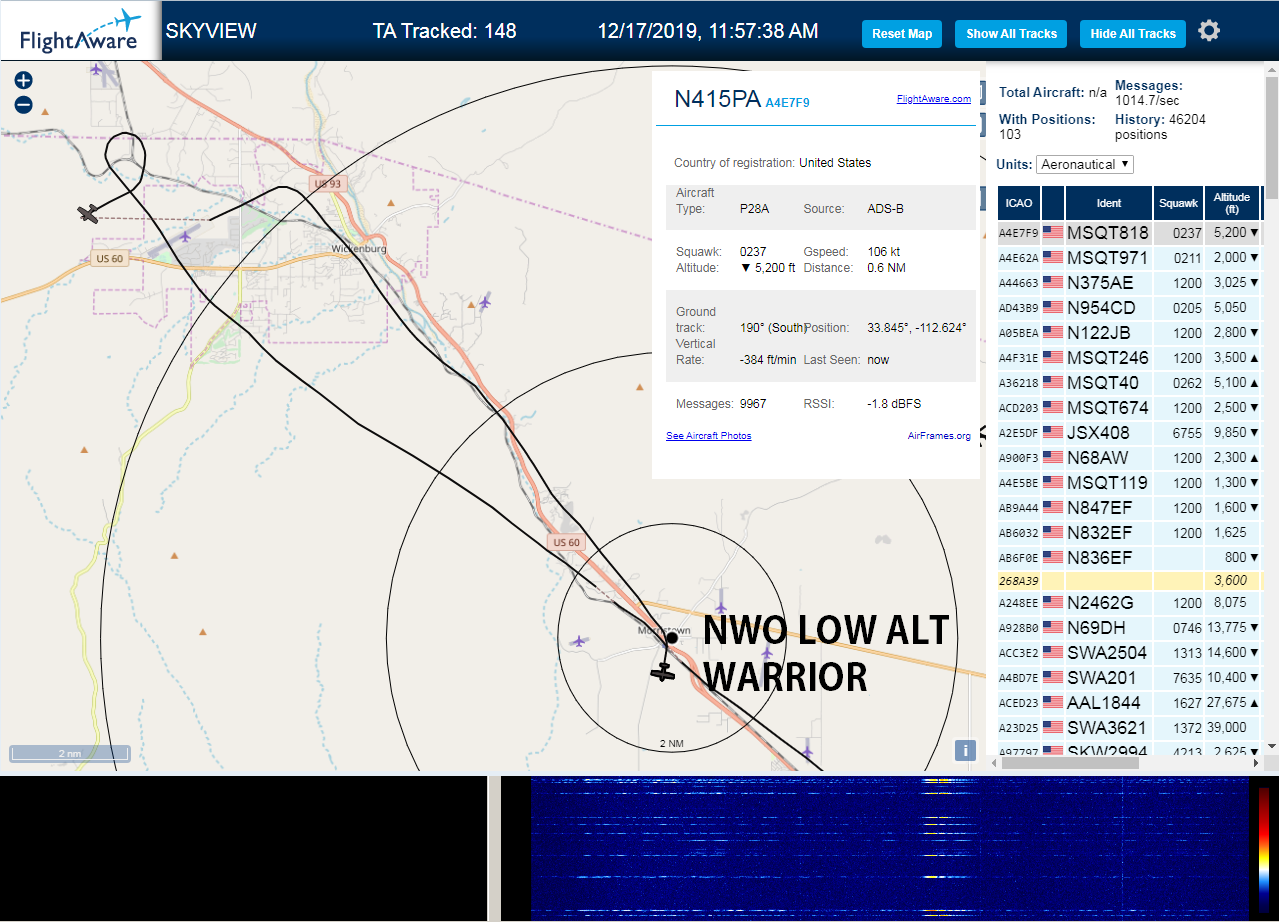Click Reset Map button
This screenshot has height=923, width=1279.
click(x=902, y=34)
